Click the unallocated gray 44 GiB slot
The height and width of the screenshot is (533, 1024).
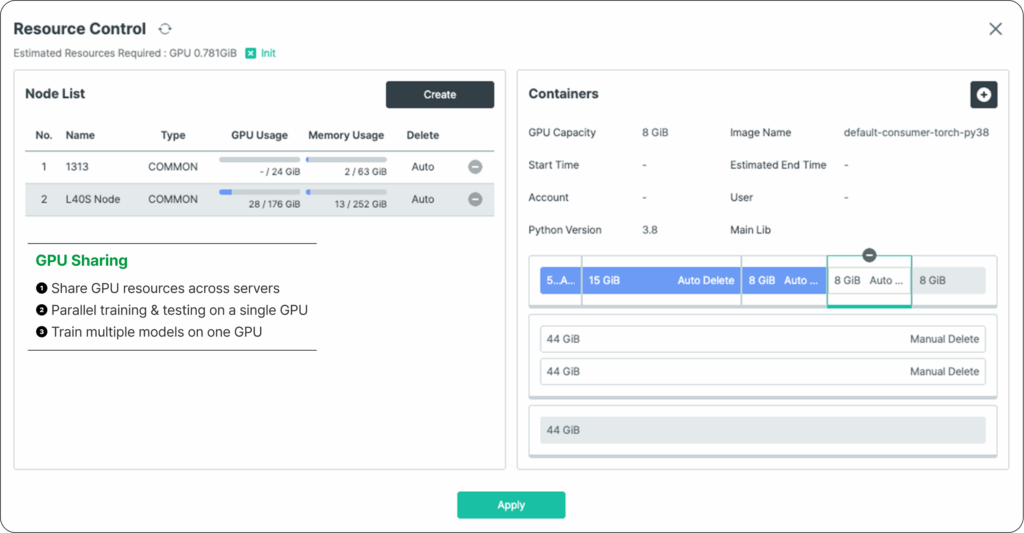click(x=762, y=430)
